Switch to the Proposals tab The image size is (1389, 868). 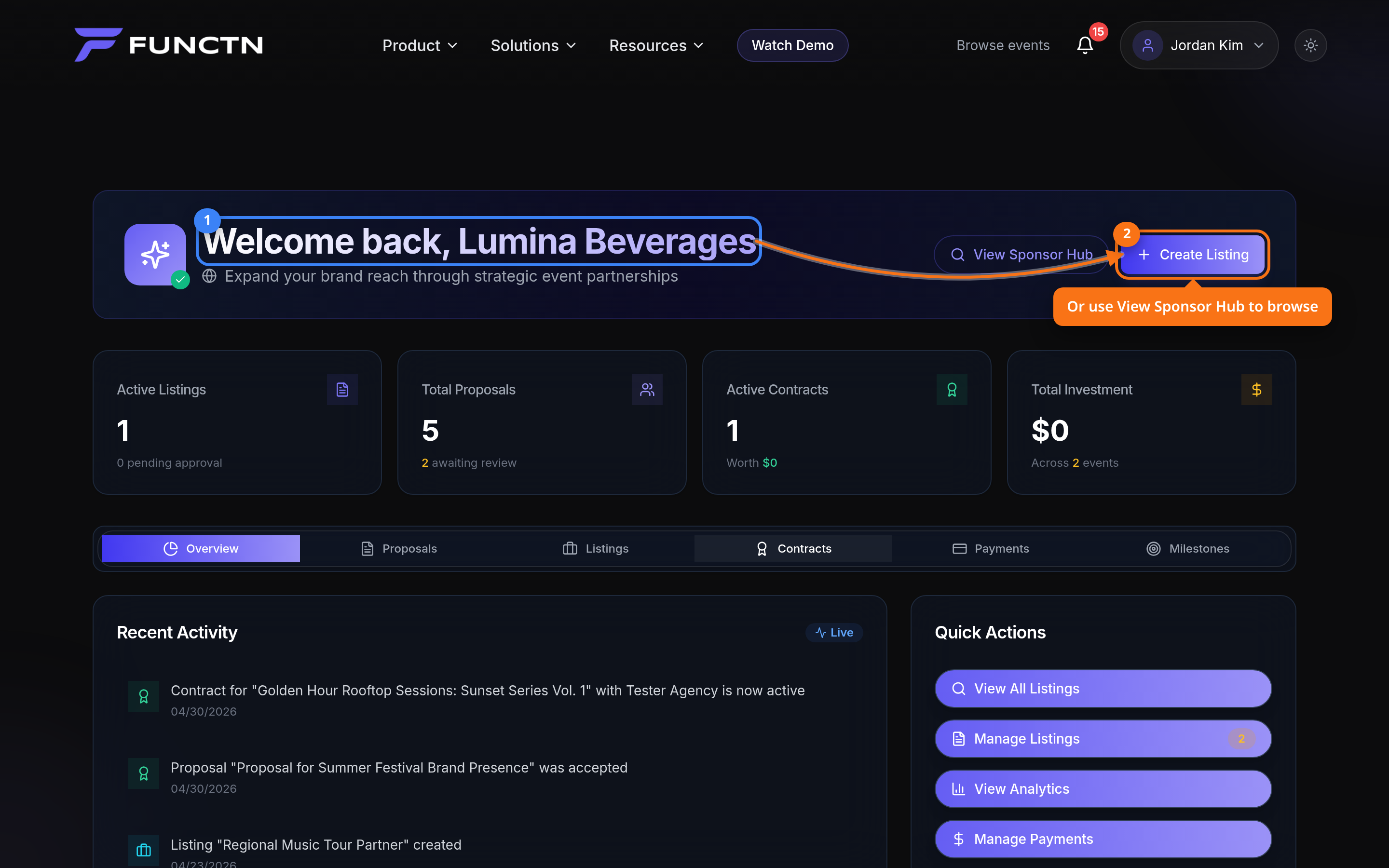tap(399, 549)
